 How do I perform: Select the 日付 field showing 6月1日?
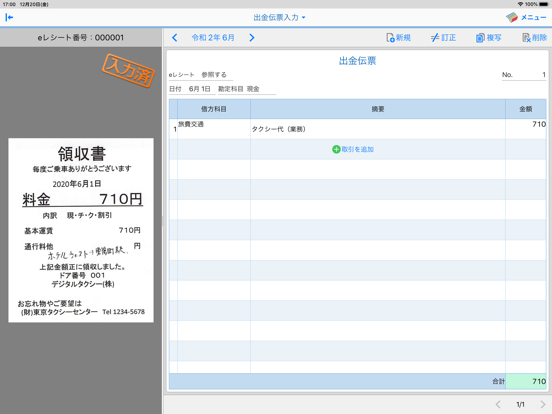point(192,89)
